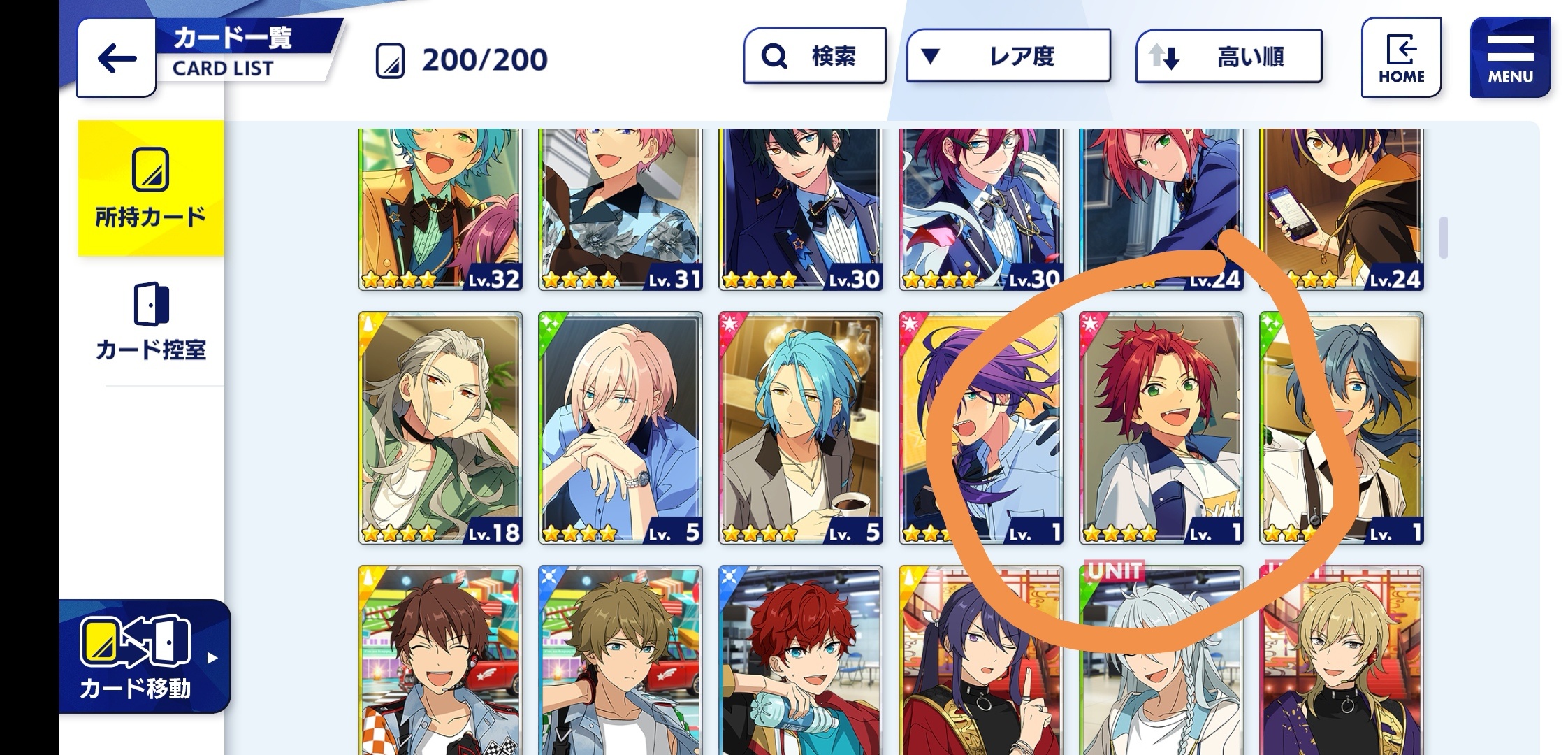Open the HOME screen icon
This screenshot has width=1568, height=755.
1401,57
